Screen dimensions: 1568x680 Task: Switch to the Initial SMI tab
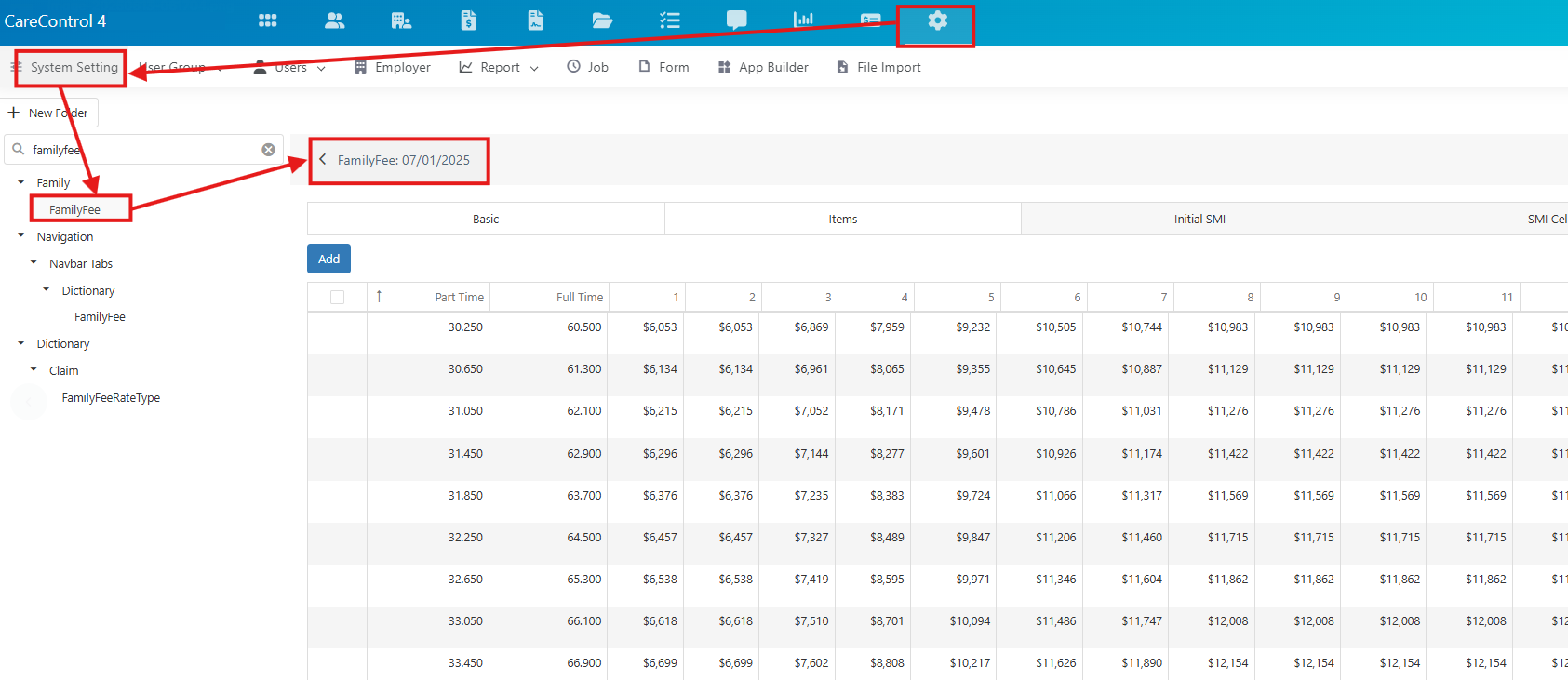[x=1199, y=219]
